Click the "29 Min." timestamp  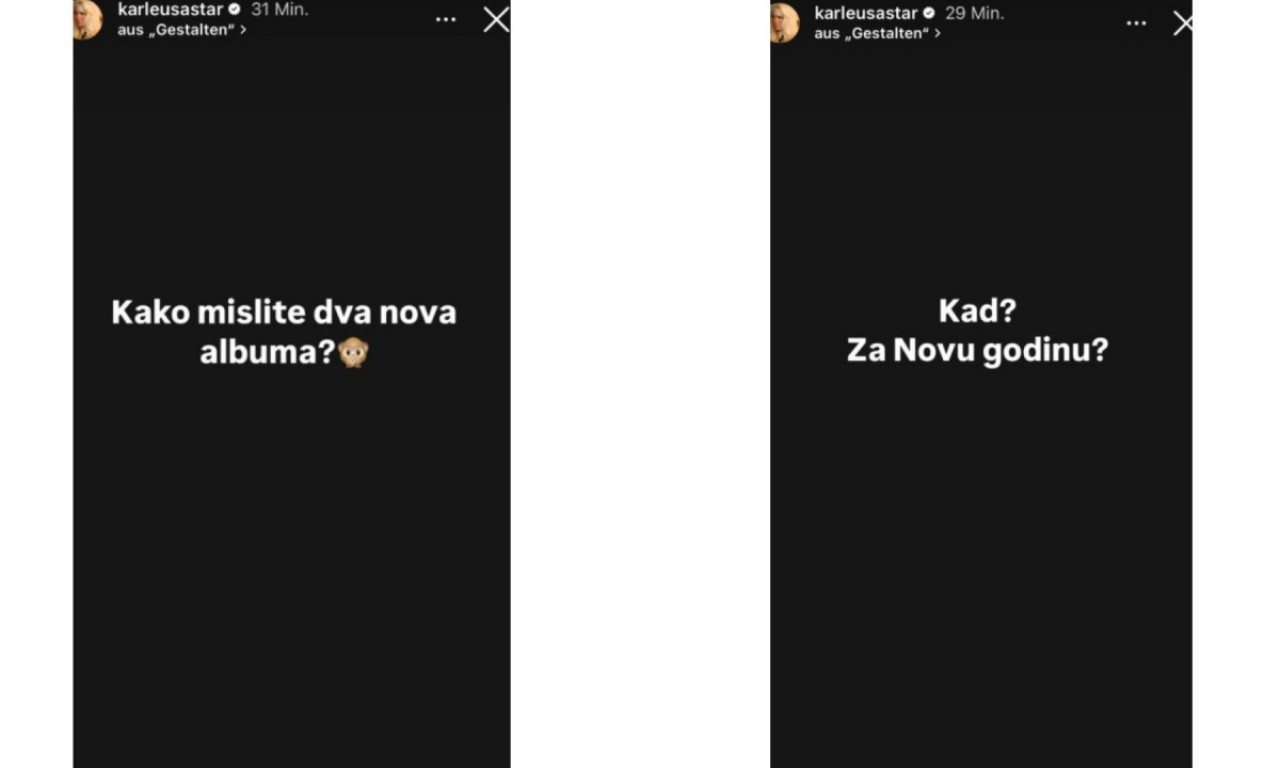[975, 14]
